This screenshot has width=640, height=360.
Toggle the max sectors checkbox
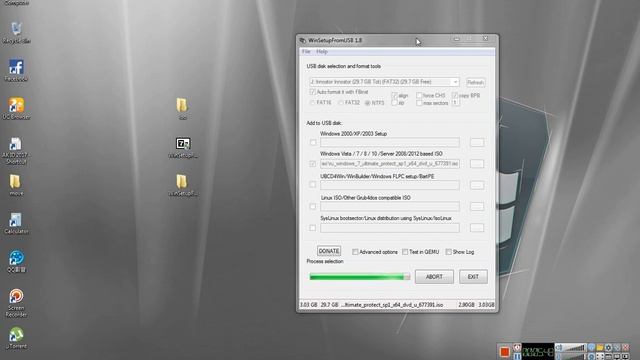click(419, 103)
